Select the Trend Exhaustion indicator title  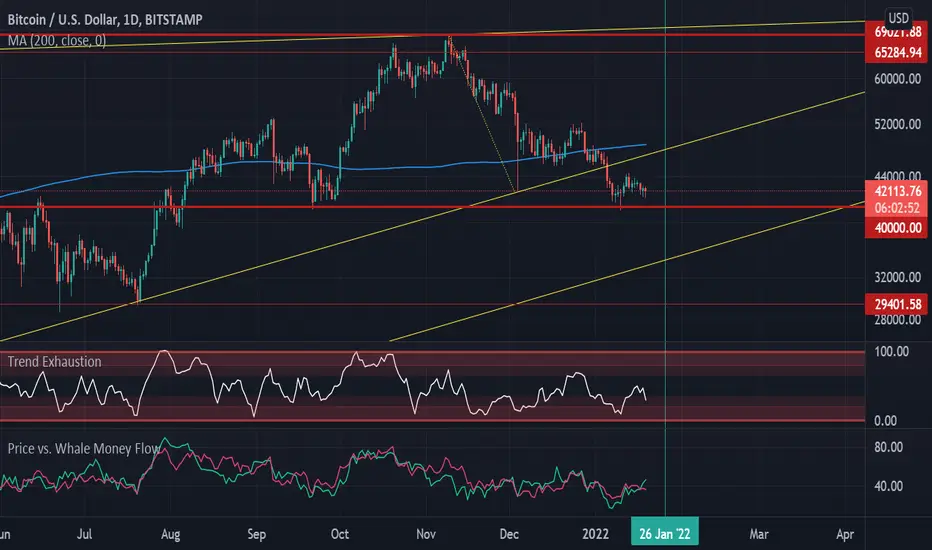(x=54, y=362)
